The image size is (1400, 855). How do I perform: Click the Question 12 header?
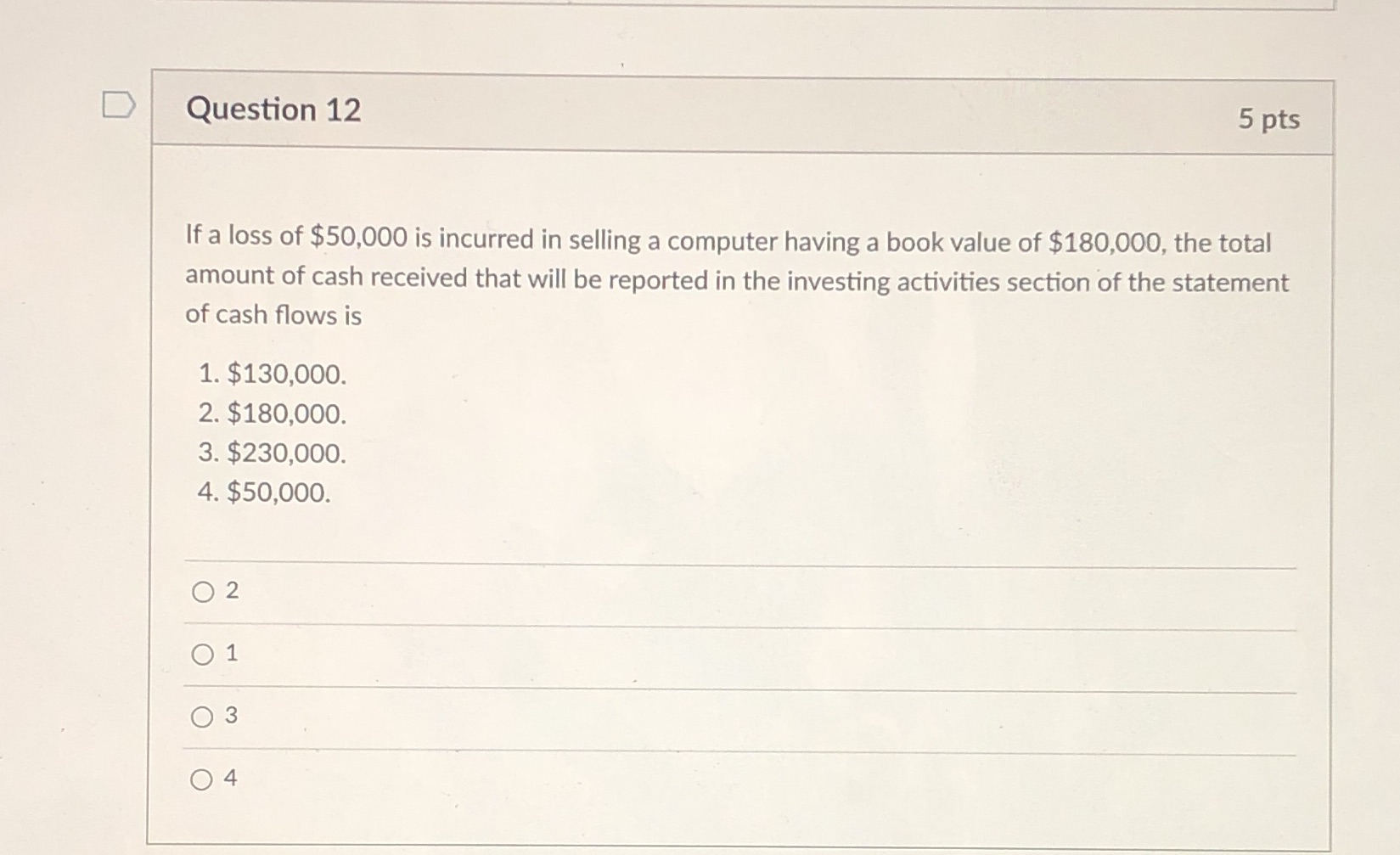[273, 110]
